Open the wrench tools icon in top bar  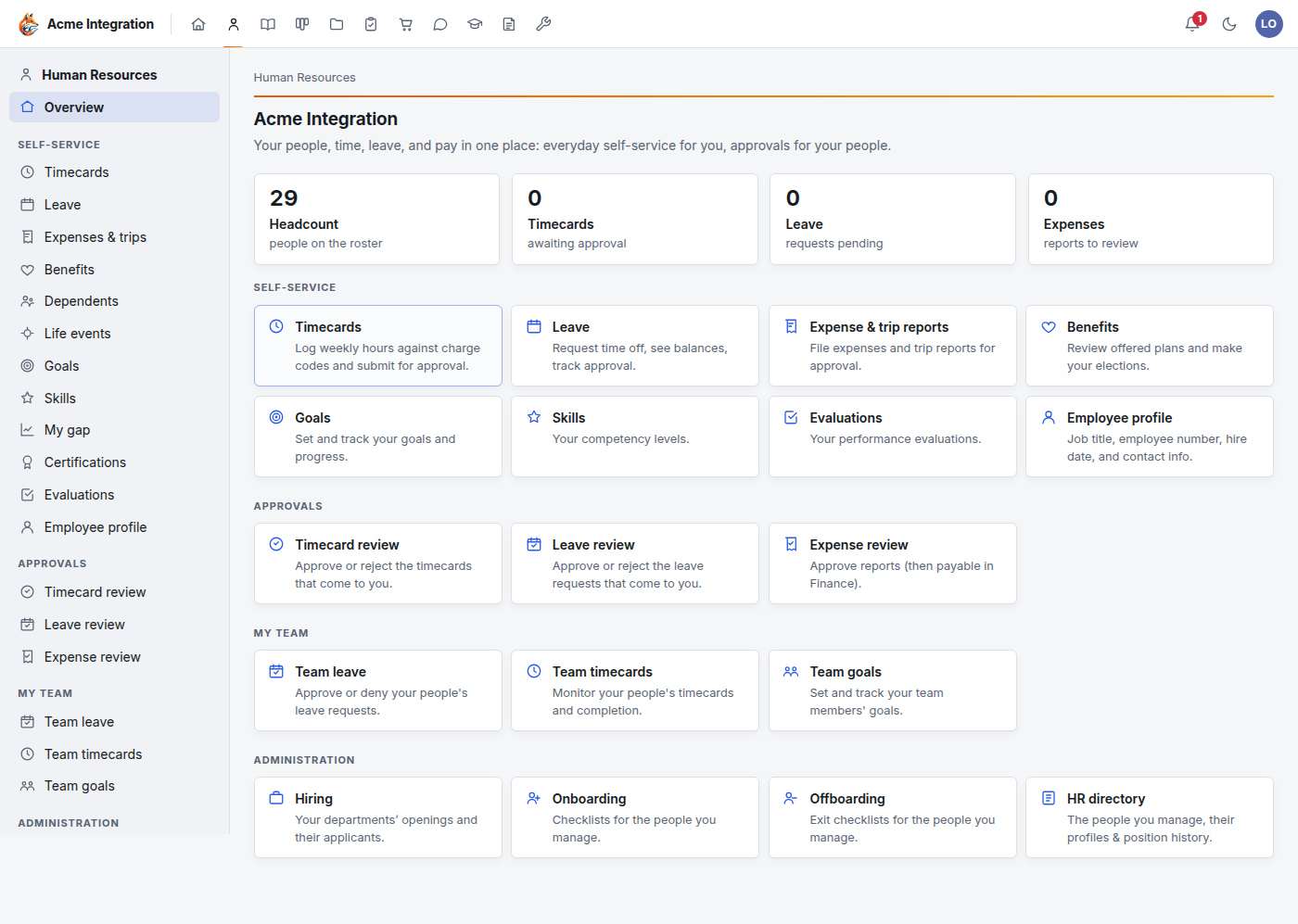(x=543, y=24)
